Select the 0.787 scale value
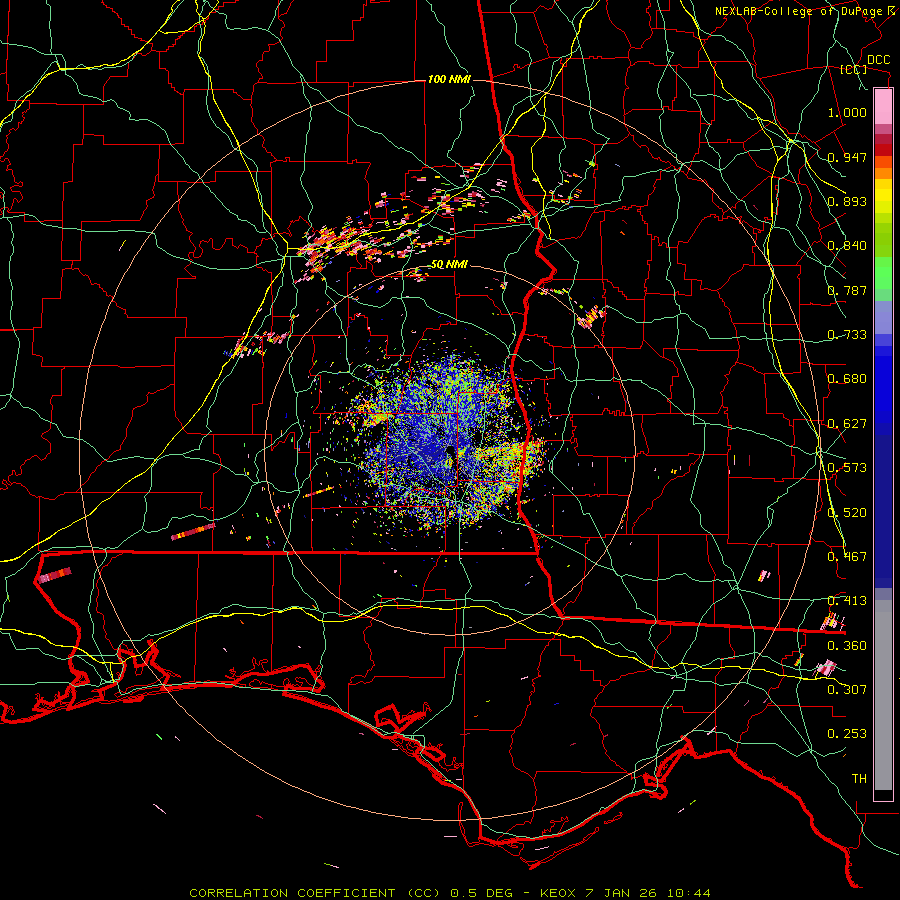Screen dimensions: 900x900 click(847, 290)
